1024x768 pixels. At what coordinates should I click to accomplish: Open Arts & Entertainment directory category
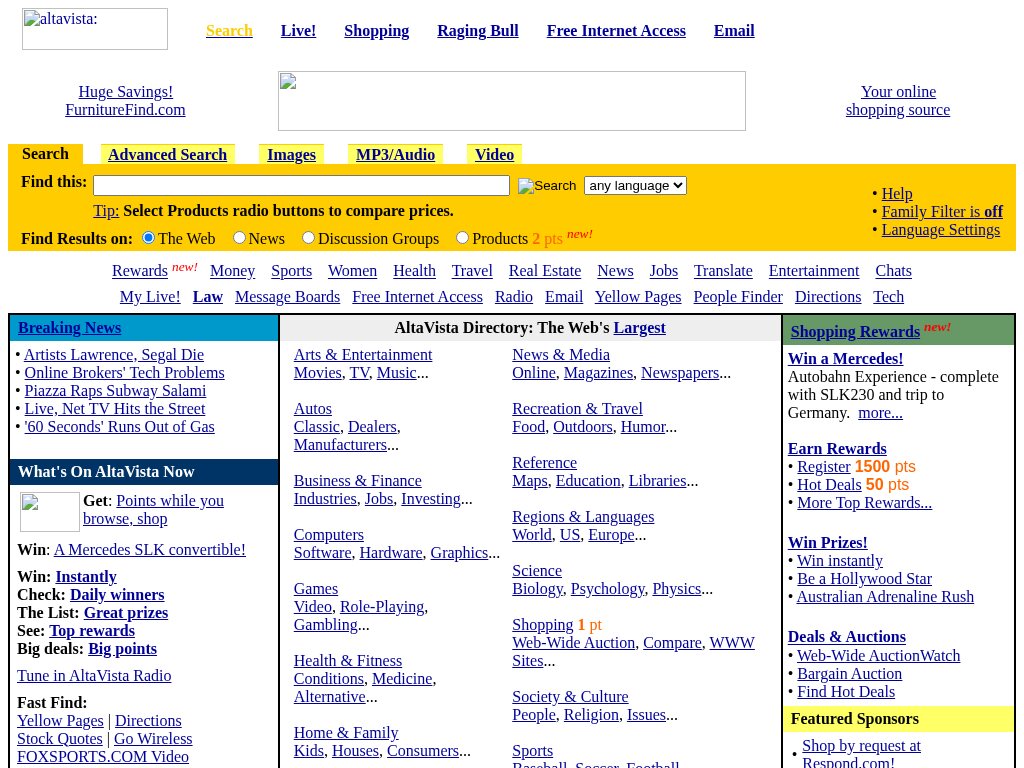[362, 355]
